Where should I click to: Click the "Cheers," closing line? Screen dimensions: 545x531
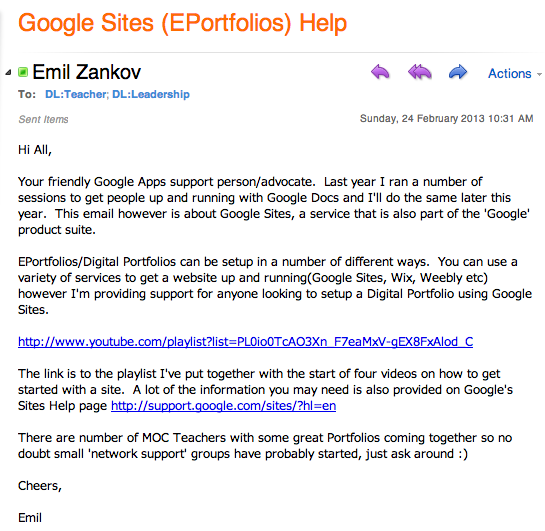point(40,486)
